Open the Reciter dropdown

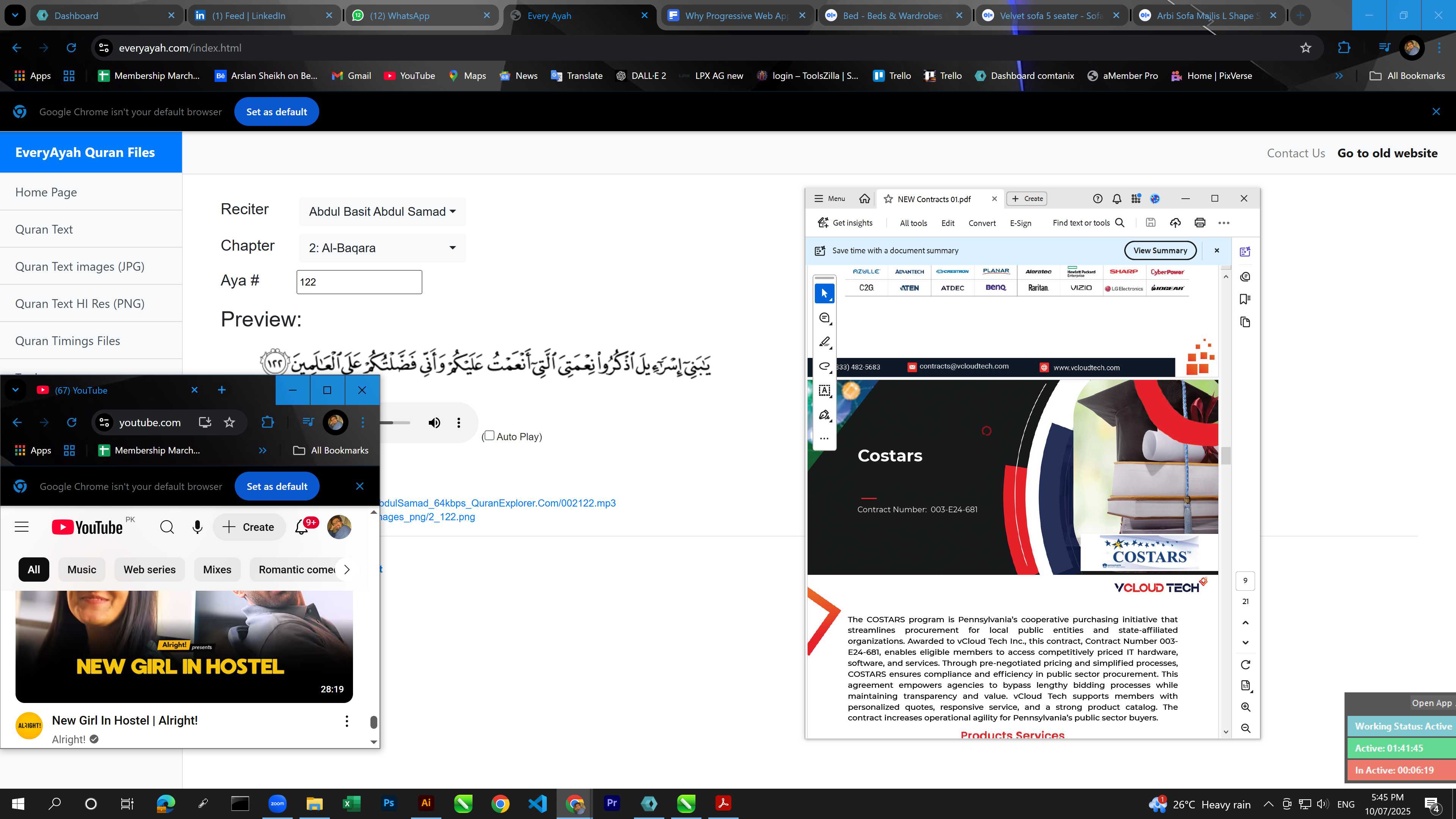pos(382,212)
